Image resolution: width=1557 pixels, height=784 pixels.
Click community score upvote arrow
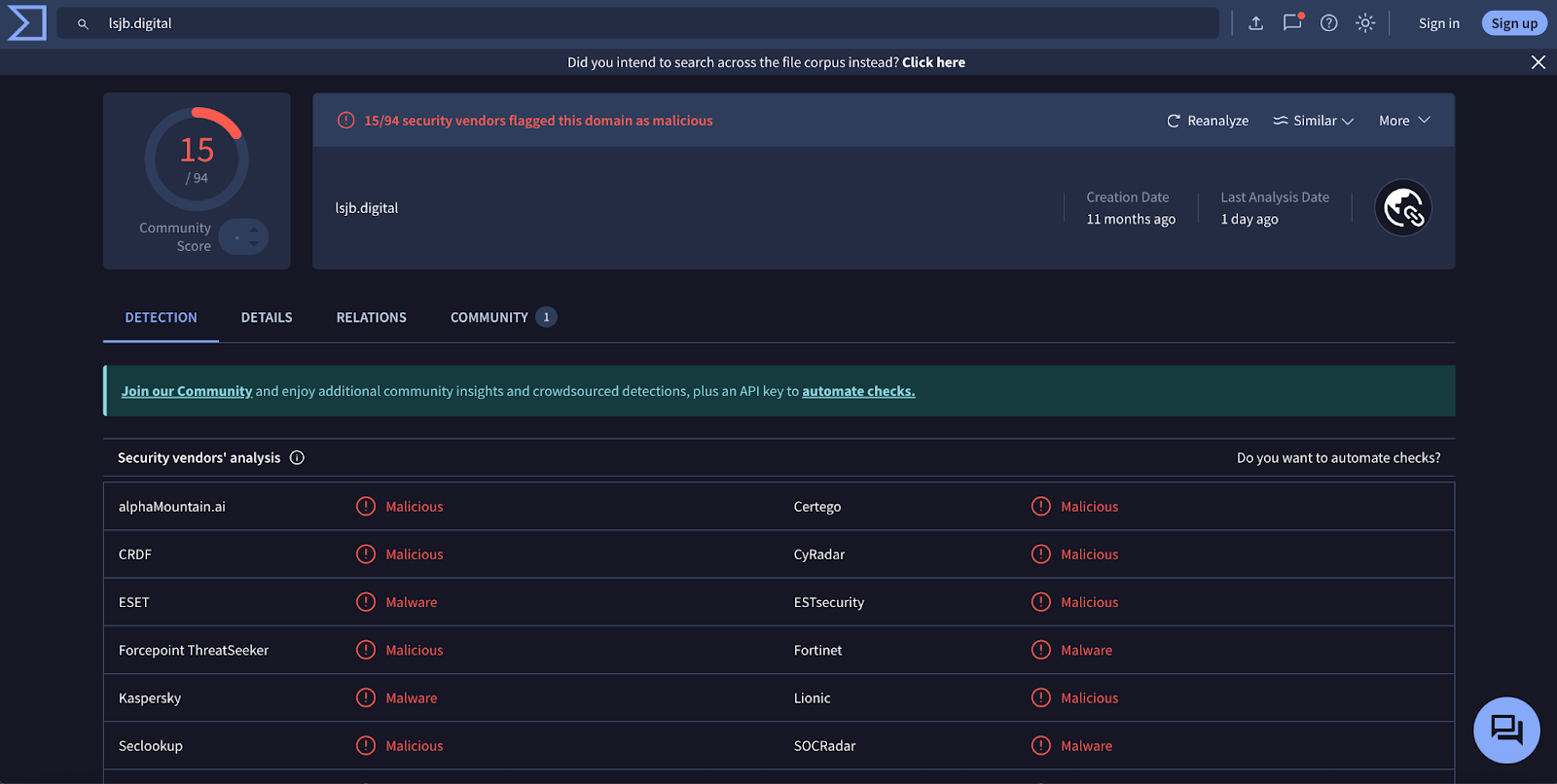(x=254, y=230)
